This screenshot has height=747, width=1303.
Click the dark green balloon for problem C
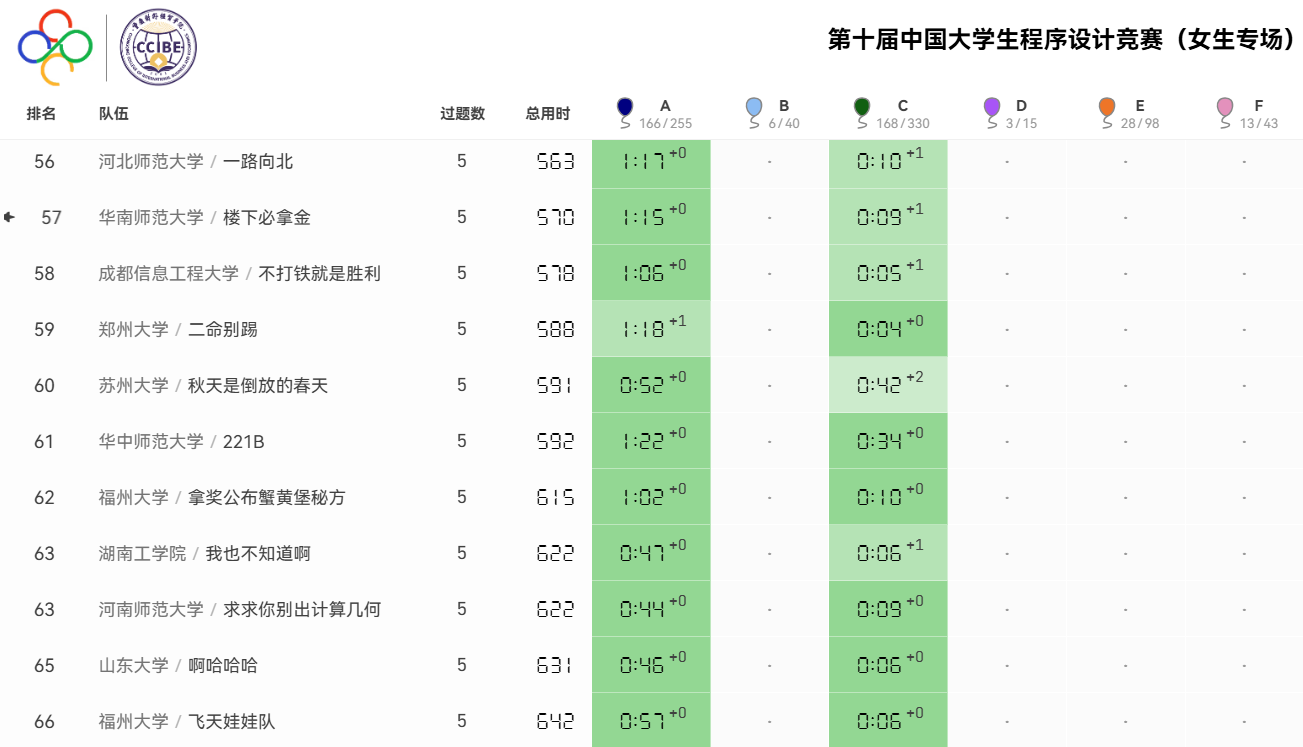point(862,108)
